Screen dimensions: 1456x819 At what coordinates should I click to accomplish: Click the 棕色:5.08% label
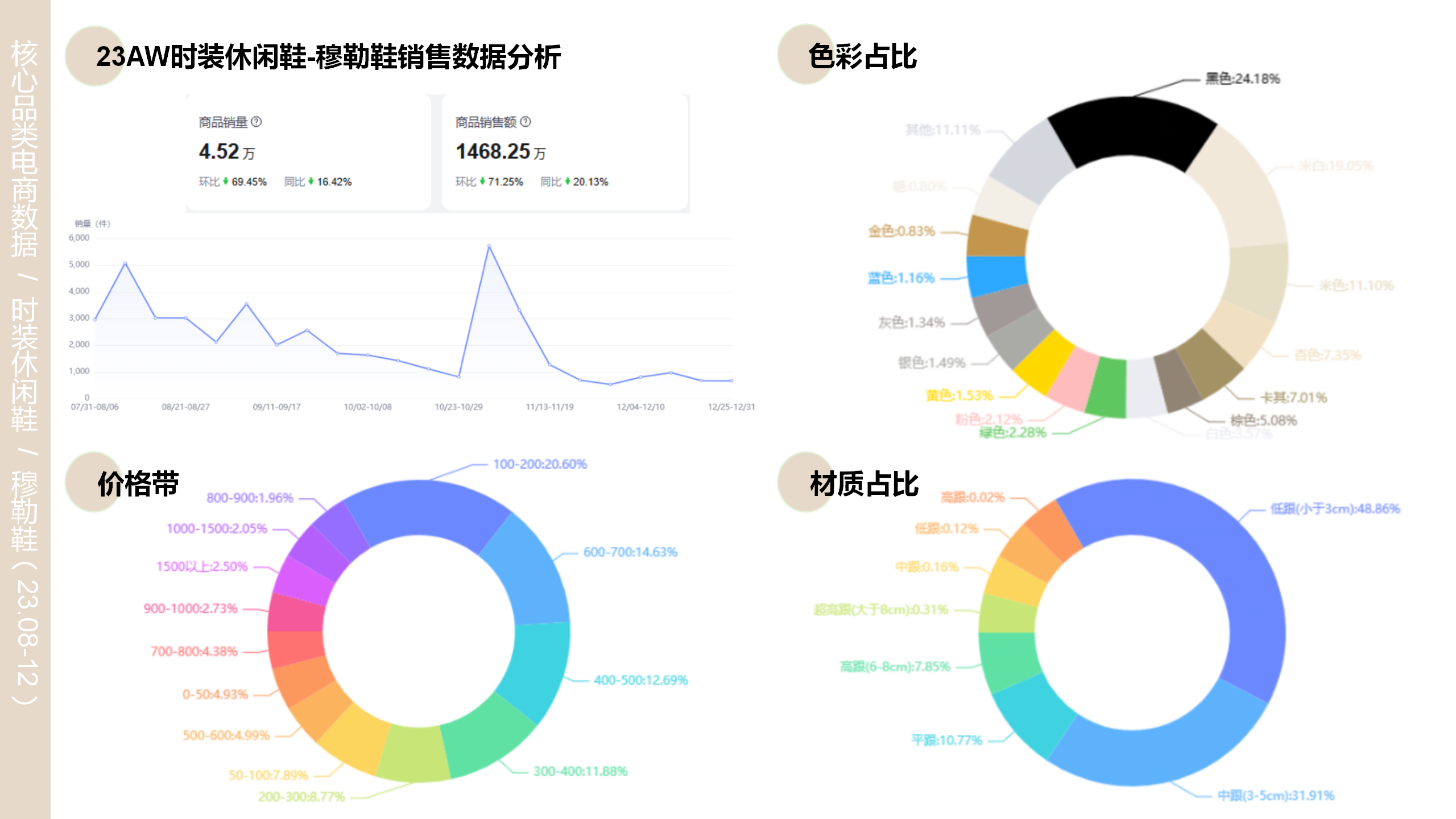pyautogui.click(x=1263, y=420)
